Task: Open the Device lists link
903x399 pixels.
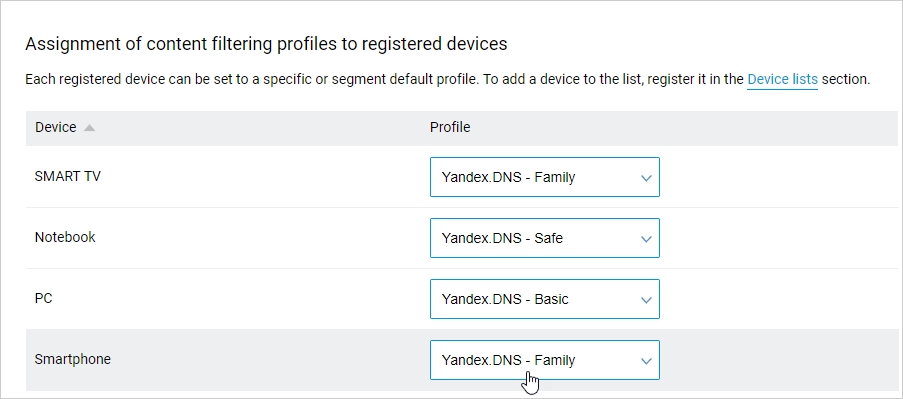Action: pos(782,79)
